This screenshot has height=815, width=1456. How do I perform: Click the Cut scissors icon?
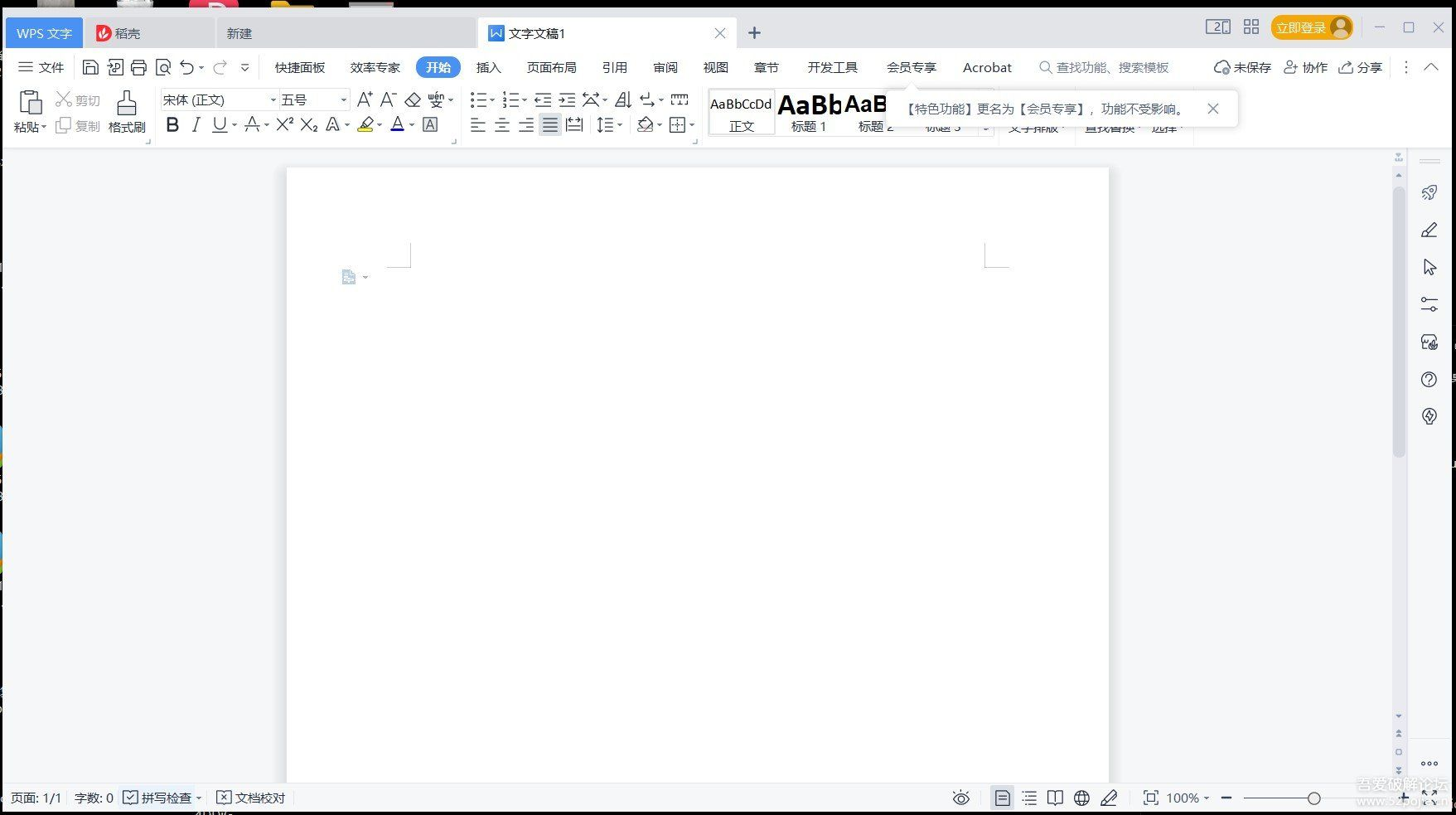point(64,99)
